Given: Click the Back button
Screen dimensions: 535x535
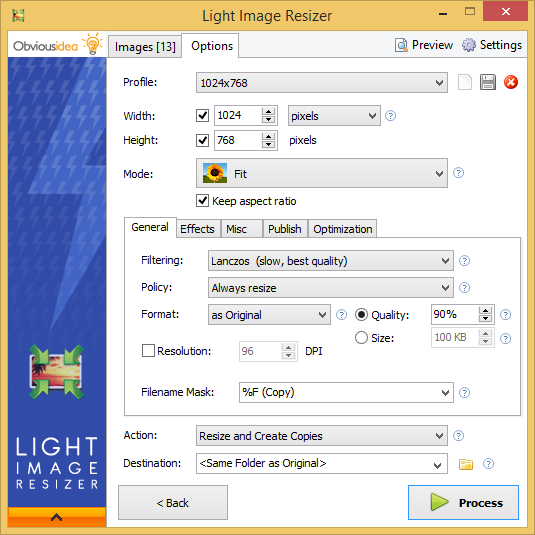Looking at the screenshot, I should click(x=173, y=503).
